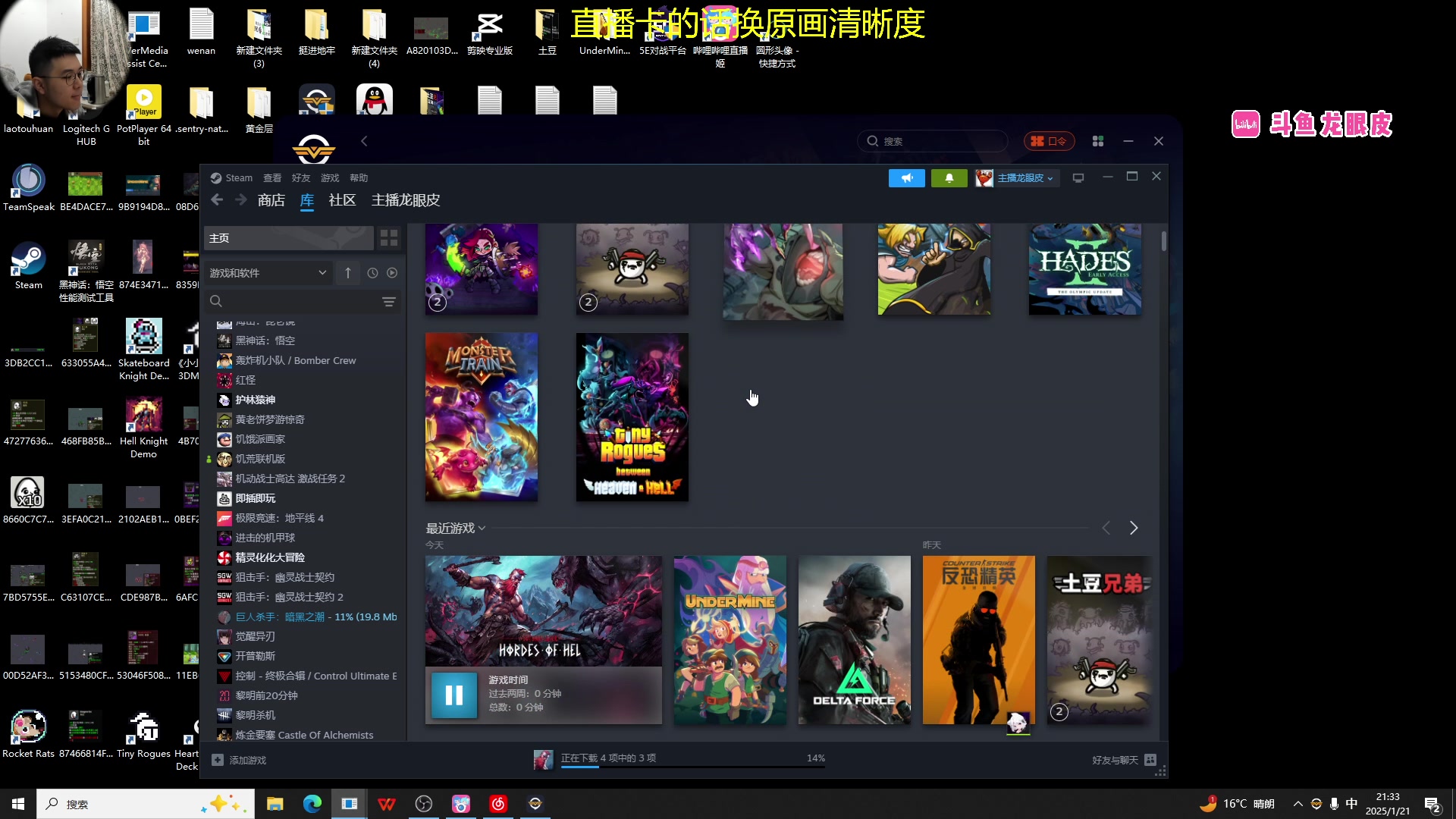Open Steam desktop shortcut icon

(x=28, y=265)
